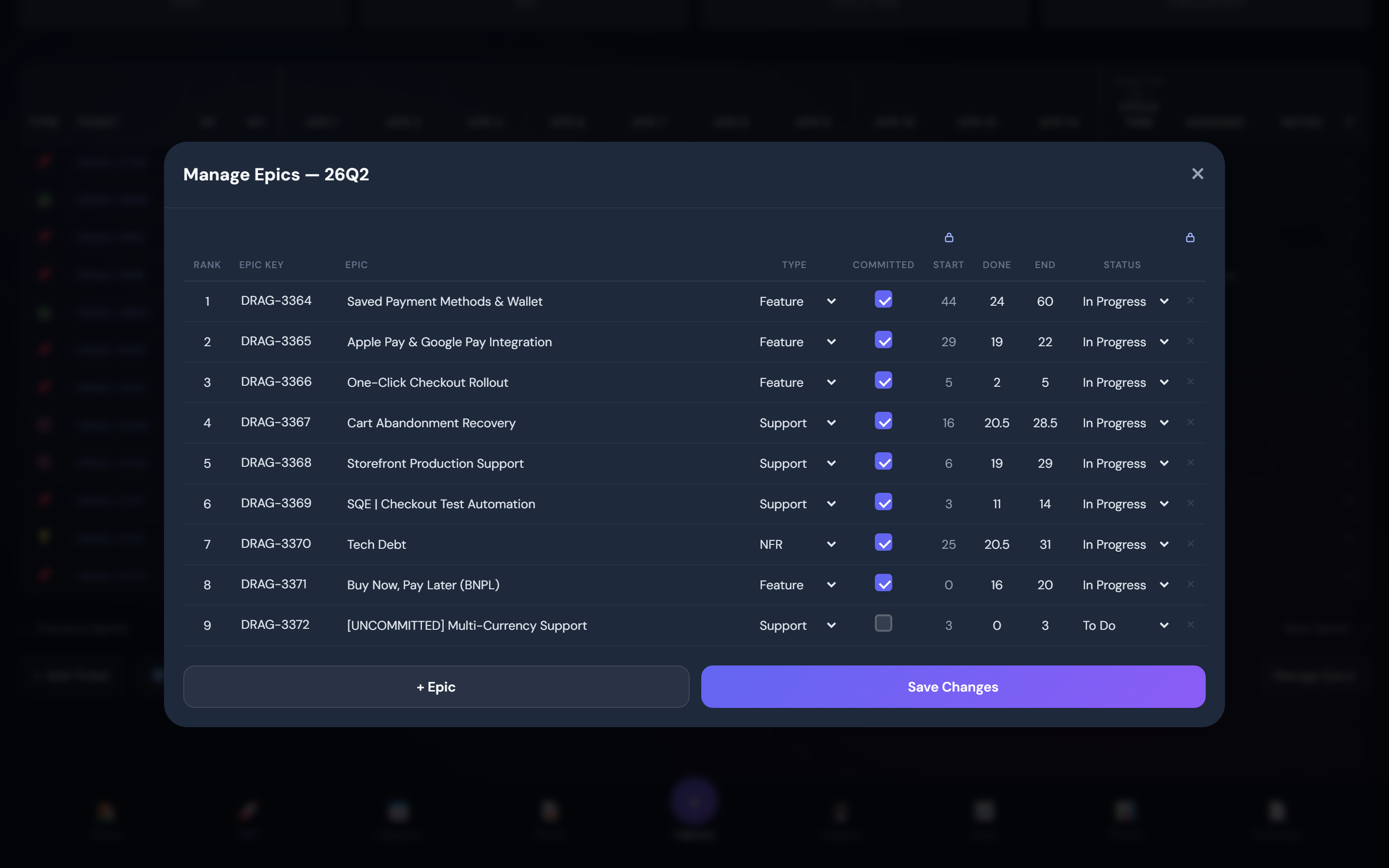Click the lock icon above the status column

pyautogui.click(x=1190, y=237)
